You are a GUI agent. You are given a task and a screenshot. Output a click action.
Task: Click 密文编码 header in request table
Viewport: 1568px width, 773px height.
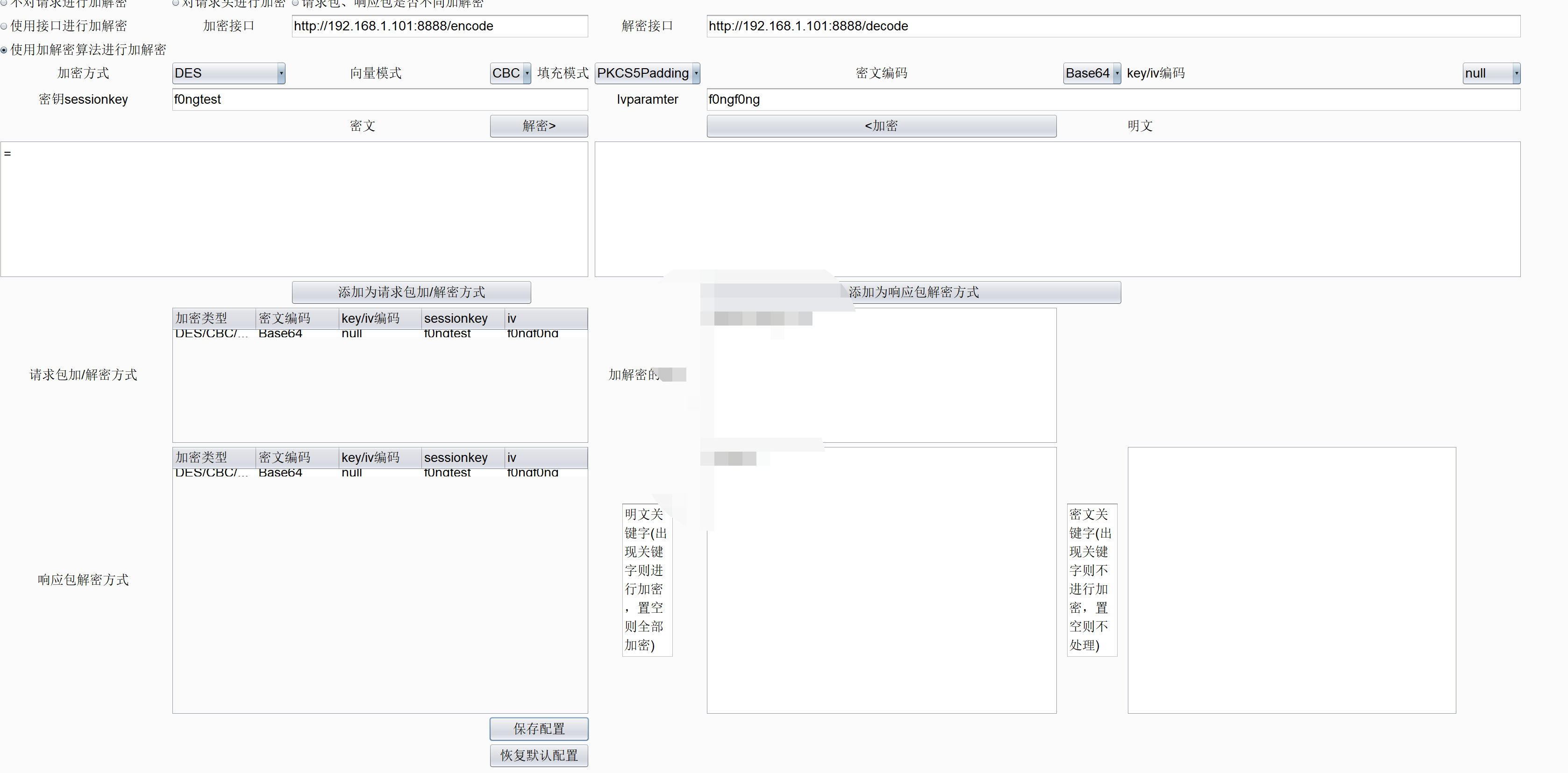click(297, 319)
